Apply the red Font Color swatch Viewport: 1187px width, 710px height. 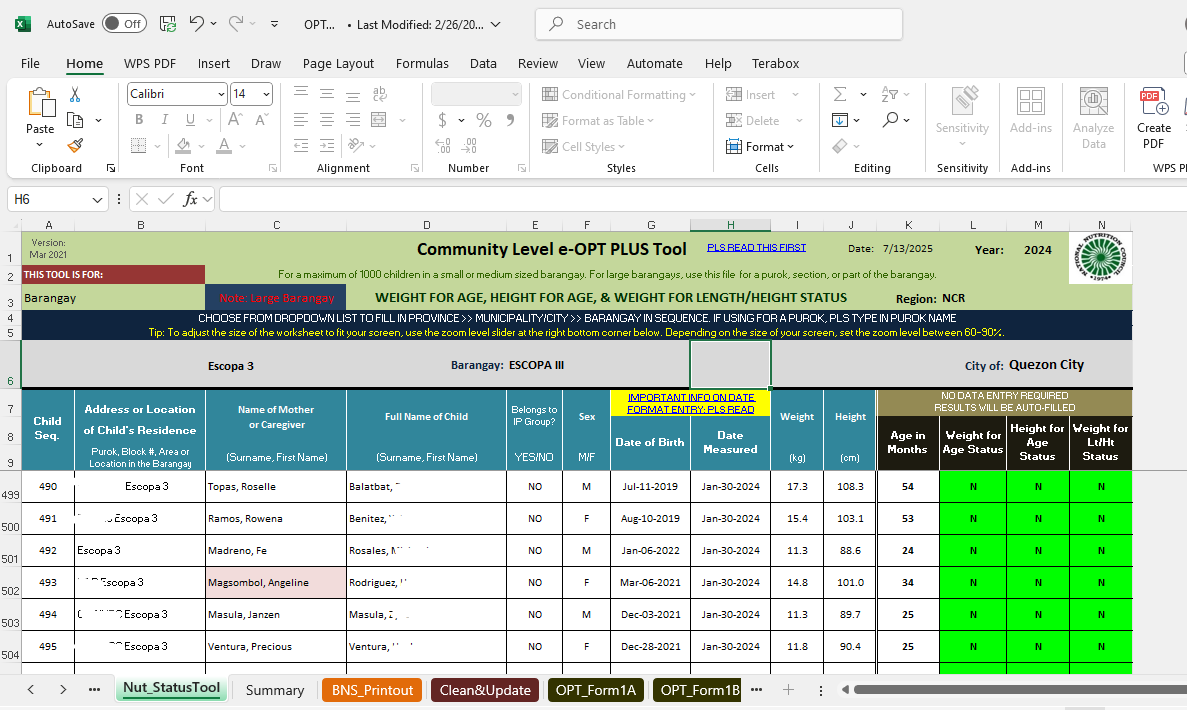[x=224, y=145]
